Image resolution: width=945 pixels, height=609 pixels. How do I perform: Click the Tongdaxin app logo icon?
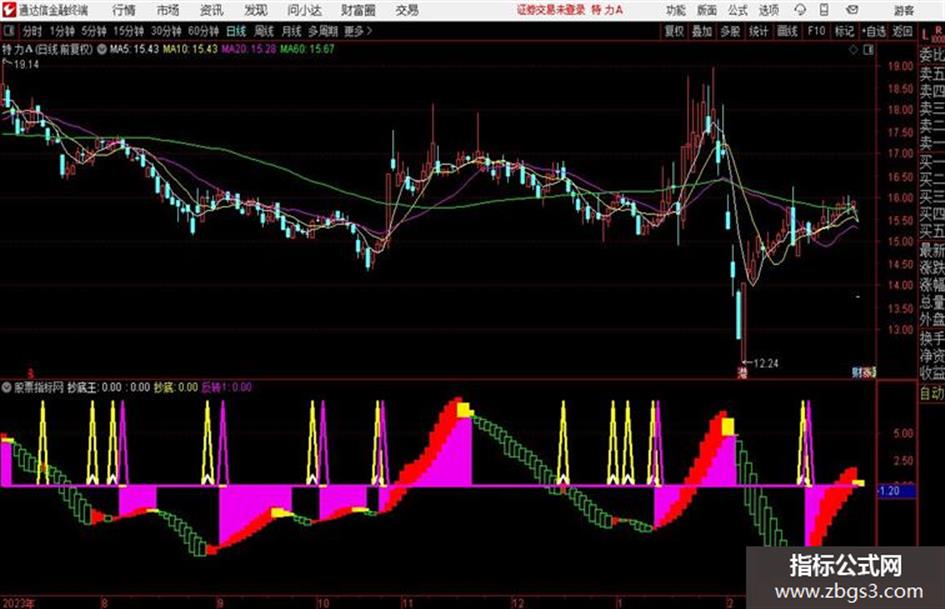point(9,10)
